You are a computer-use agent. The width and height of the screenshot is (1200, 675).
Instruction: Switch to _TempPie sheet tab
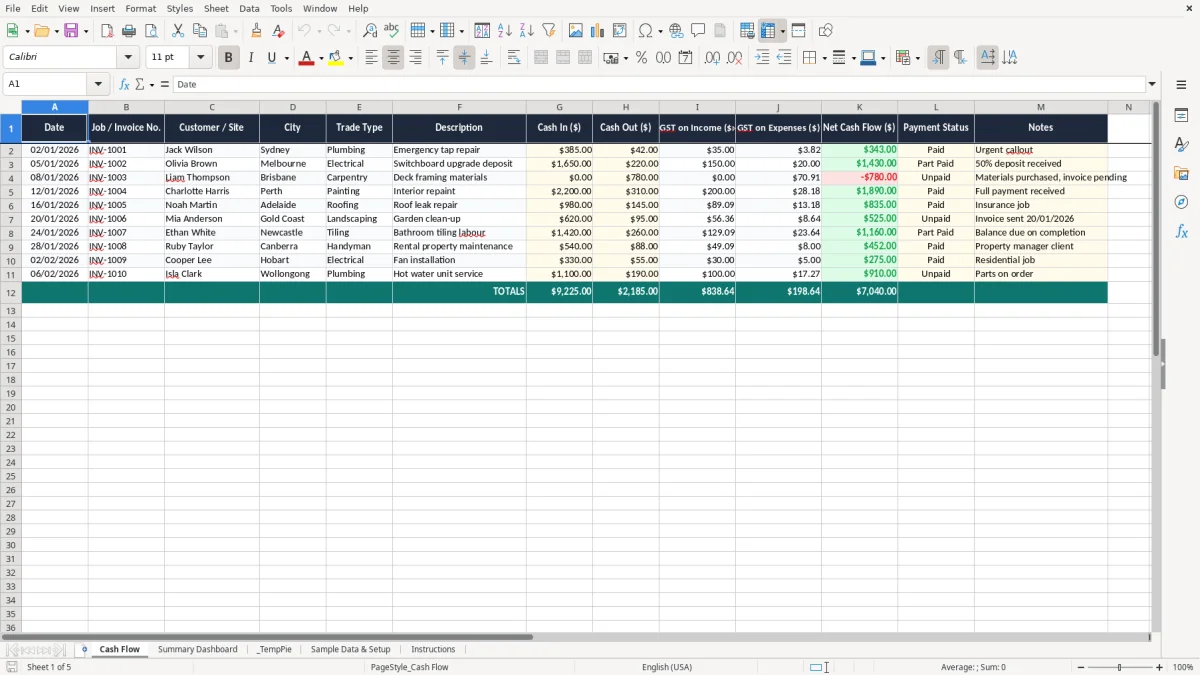pyautogui.click(x=274, y=649)
